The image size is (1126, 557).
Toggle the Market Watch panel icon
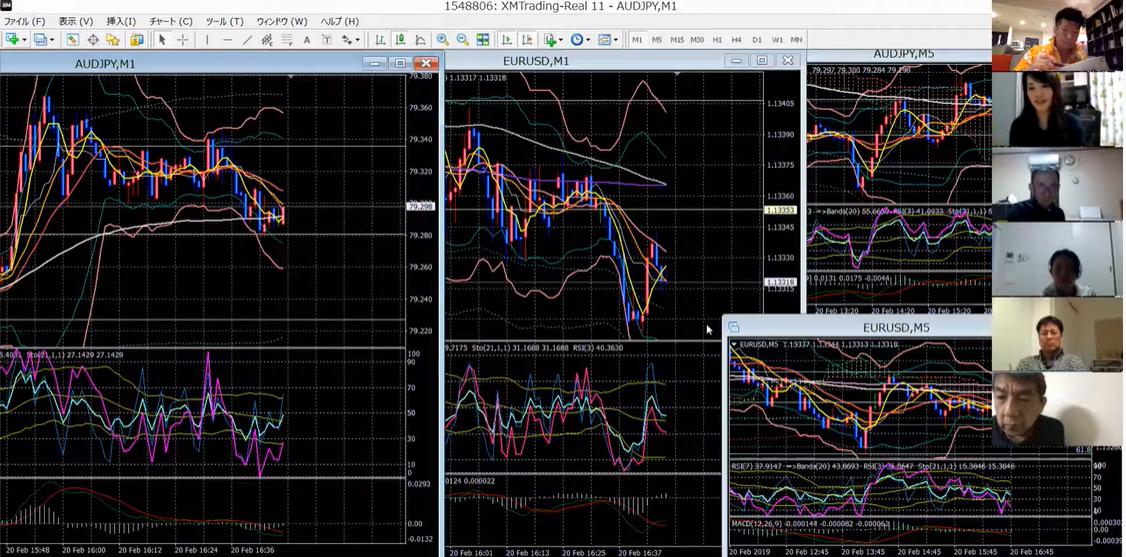(x=73, y=39)
